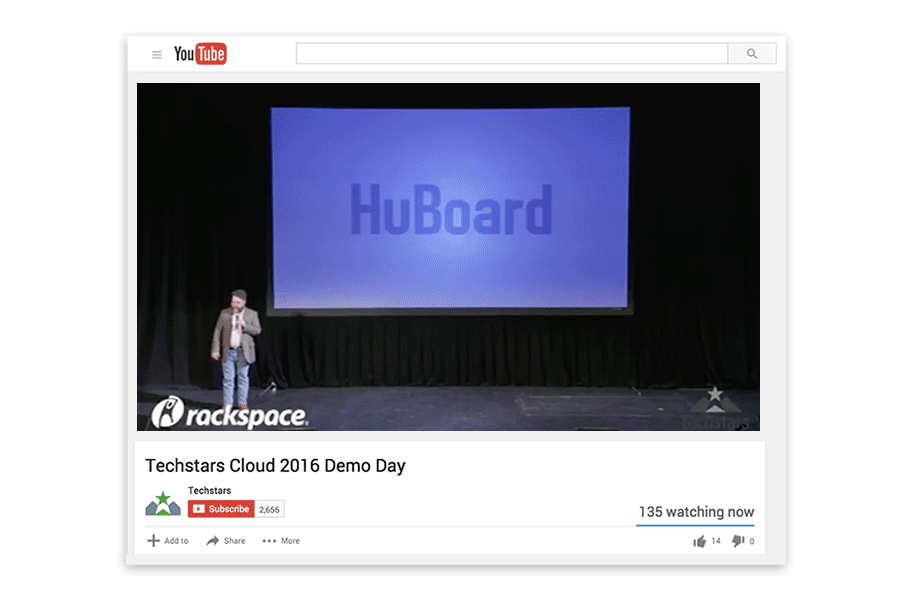900x603 pixels.
Task: Share this video
Action: [x=226, y=540]
